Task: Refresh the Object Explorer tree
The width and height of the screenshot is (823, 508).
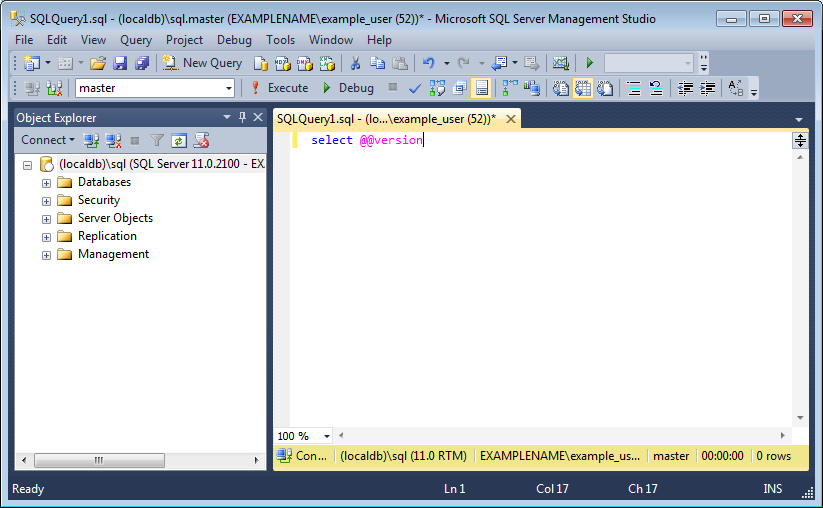Action: tap(179, 141)
